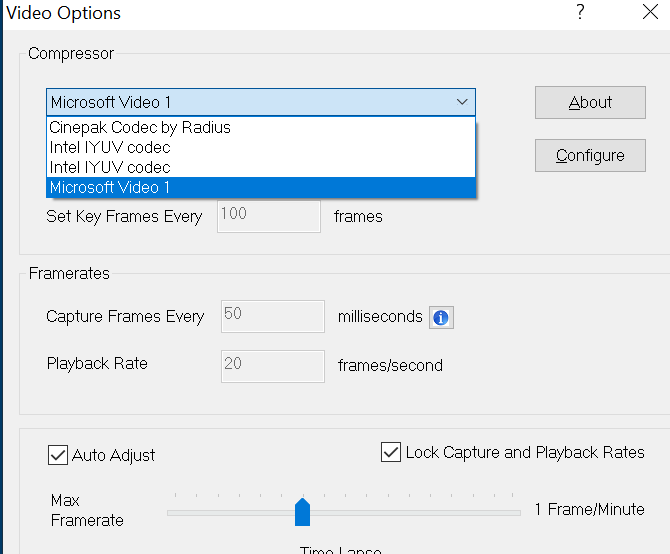670x554 pixels.
Task: Select Cinepak Codec by Radius option
Action: [x=261, y=127]
